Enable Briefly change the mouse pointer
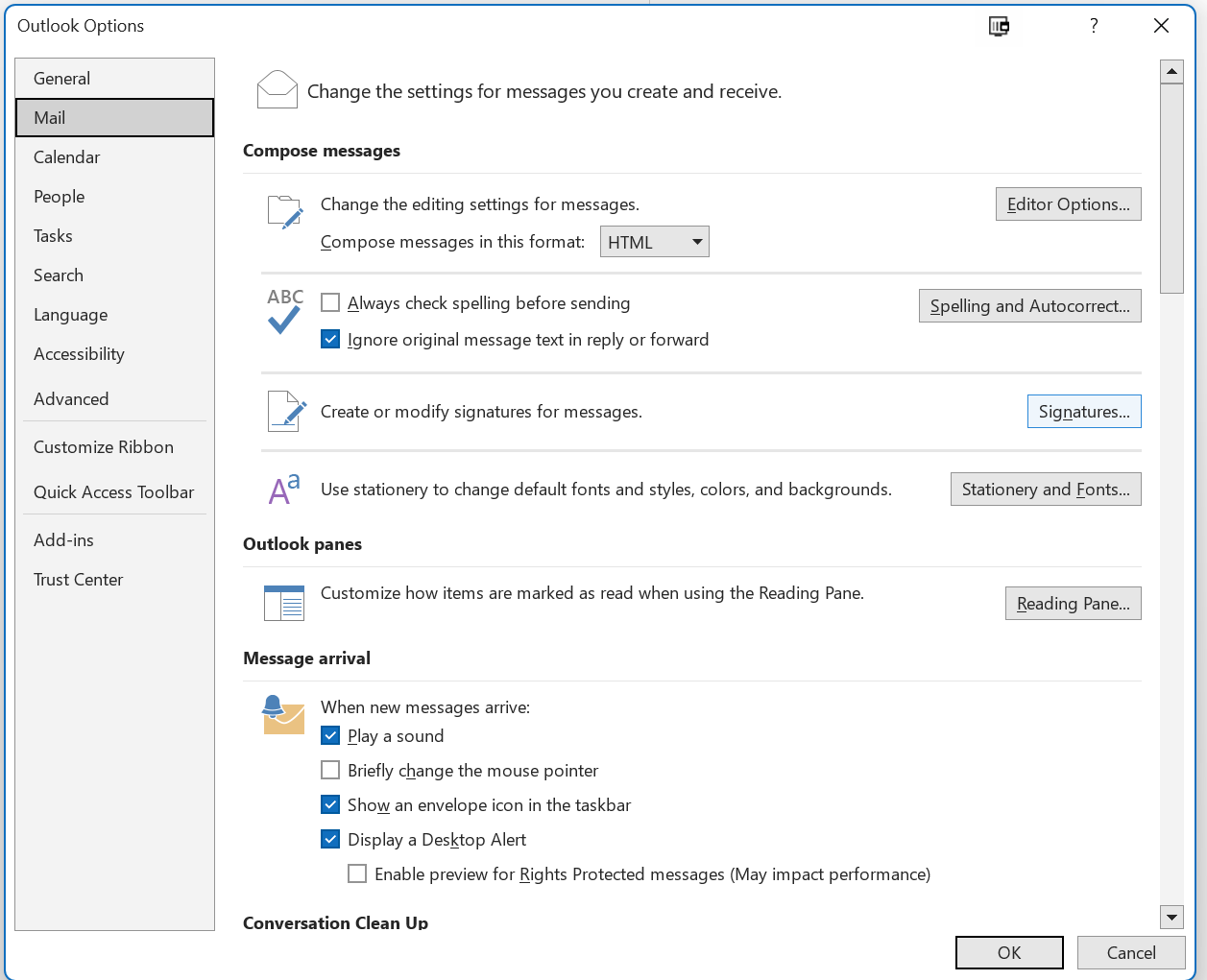The height and width of the screenshot is (980, 1207). (330, 771)
